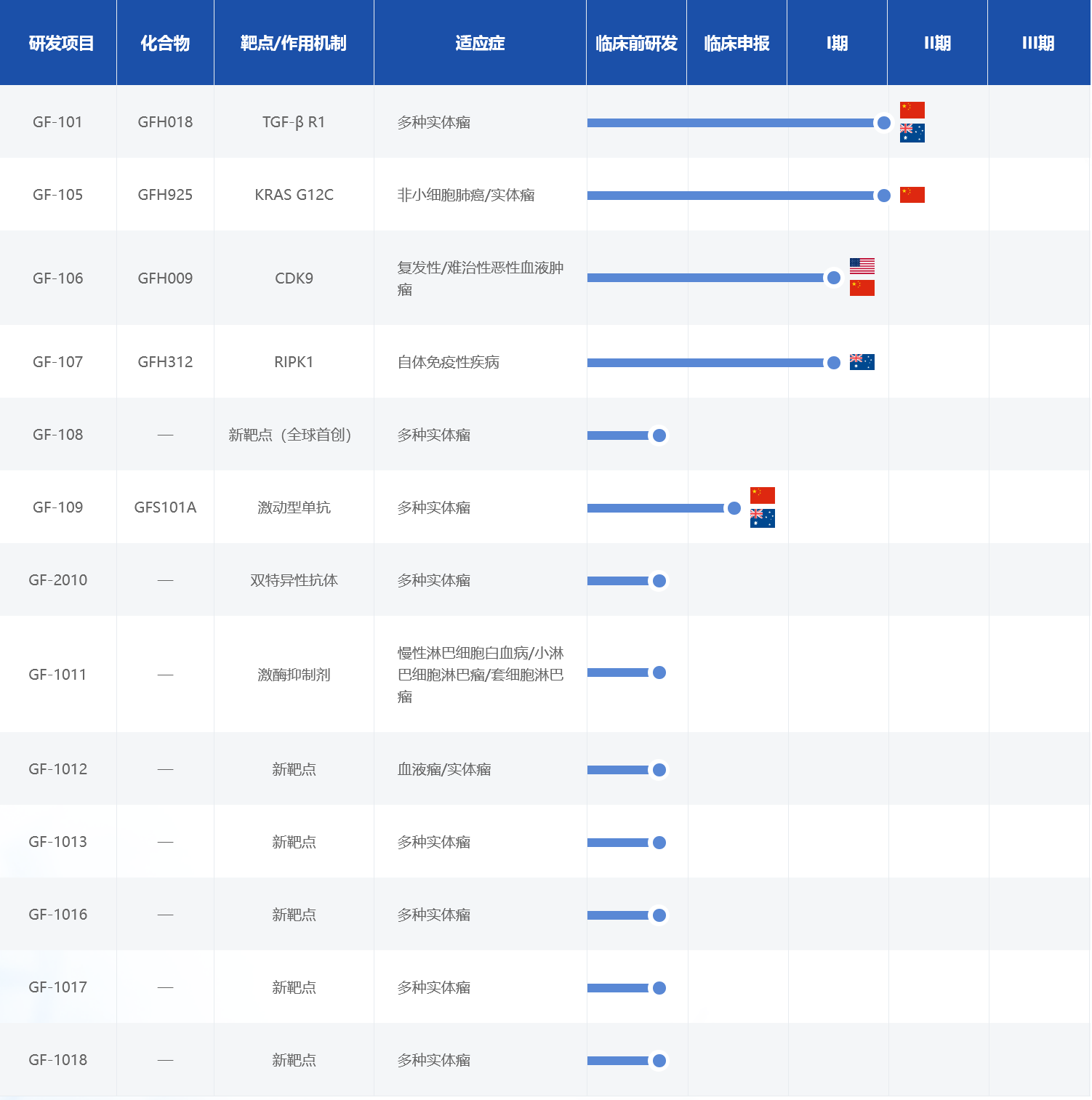
Task: Click GF-1012 progress bar end dot
Action: tap(659, 770)
